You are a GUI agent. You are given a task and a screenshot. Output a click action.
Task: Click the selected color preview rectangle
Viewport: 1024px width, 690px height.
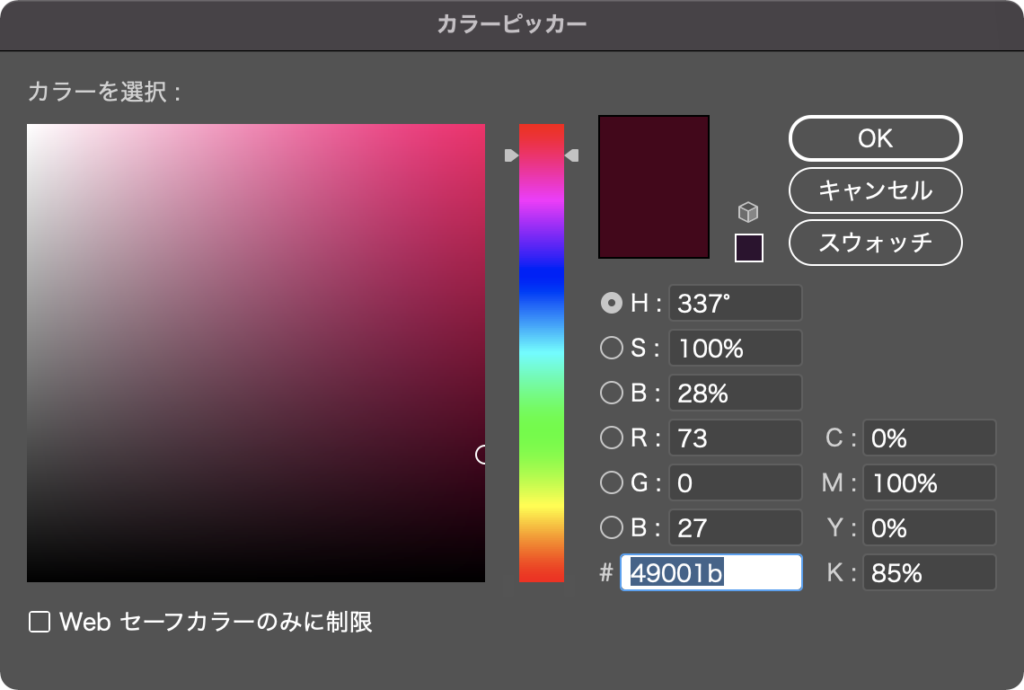click(x=653, y=186)
